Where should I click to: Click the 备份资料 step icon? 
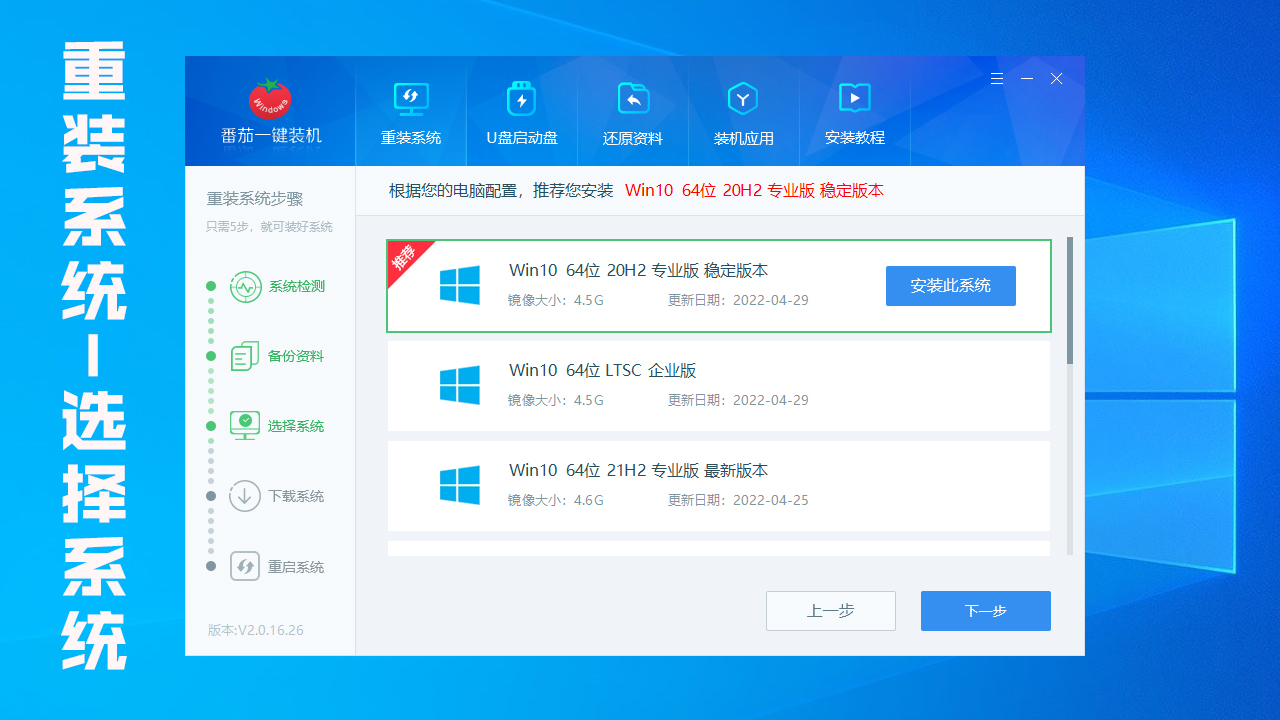point(245,357)
